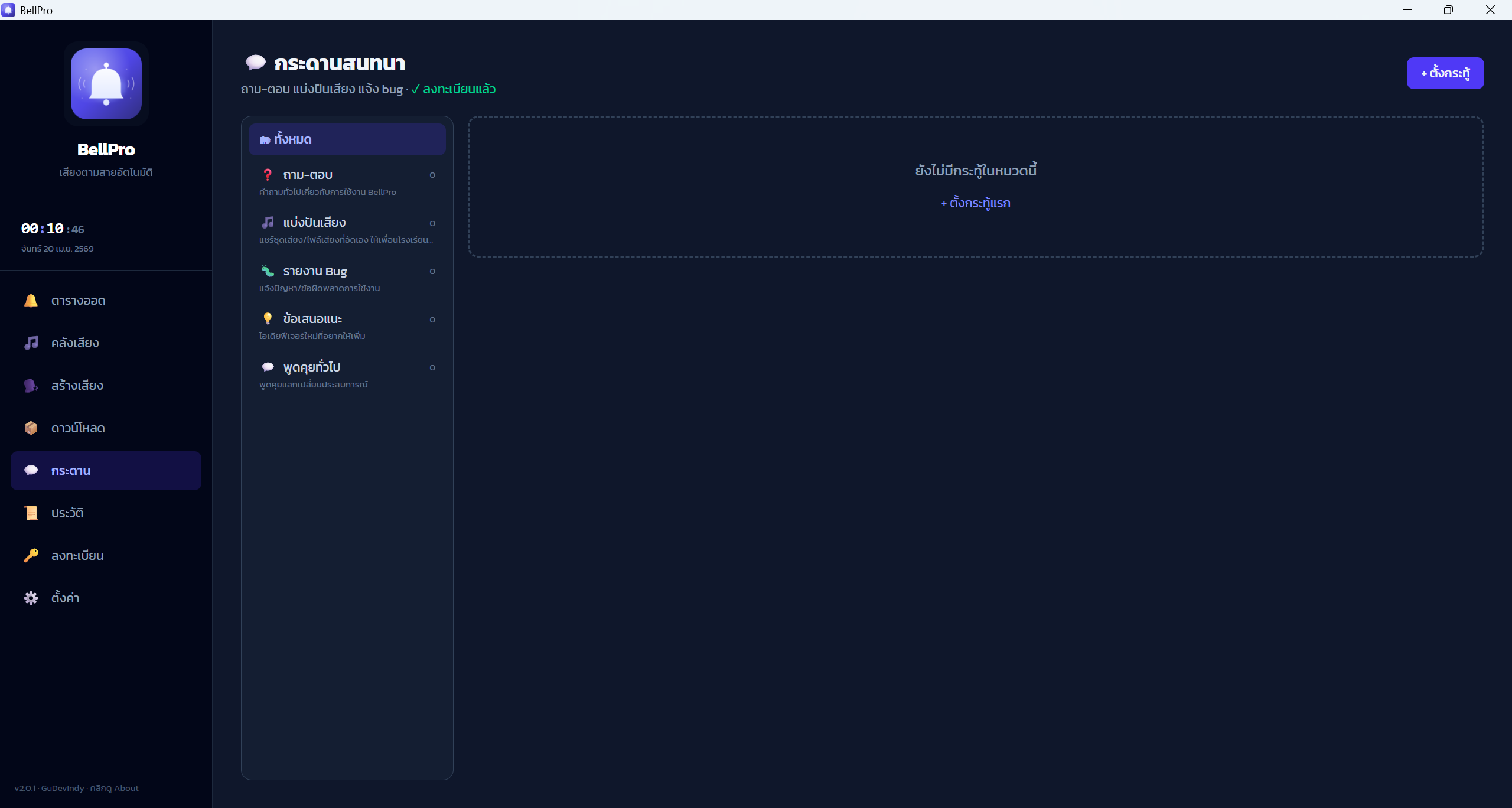Open the ตั้งค่า settings page
The image size is (1512, 808).
[x=106, y=598]
